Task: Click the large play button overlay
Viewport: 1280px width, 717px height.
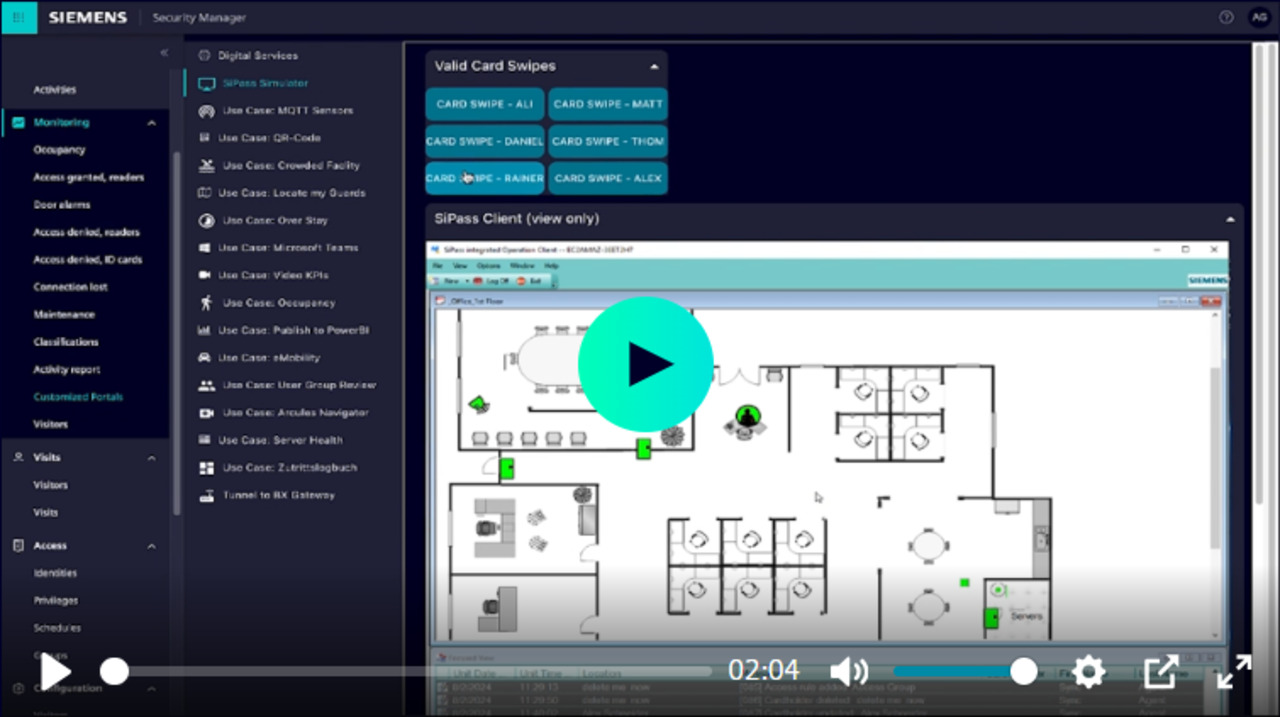Action: [645, 365]
